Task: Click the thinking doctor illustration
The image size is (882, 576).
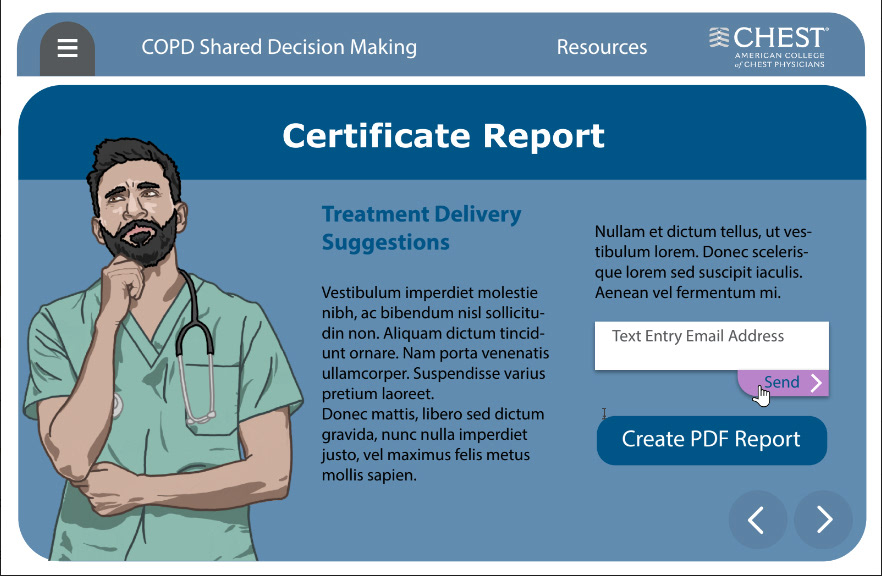Action: (163, 349)
